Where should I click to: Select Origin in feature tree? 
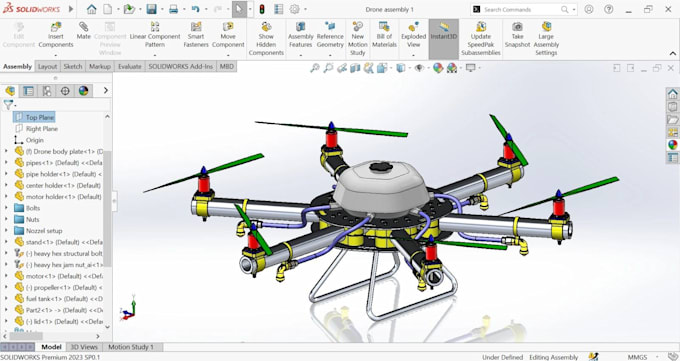coord(29,140)
